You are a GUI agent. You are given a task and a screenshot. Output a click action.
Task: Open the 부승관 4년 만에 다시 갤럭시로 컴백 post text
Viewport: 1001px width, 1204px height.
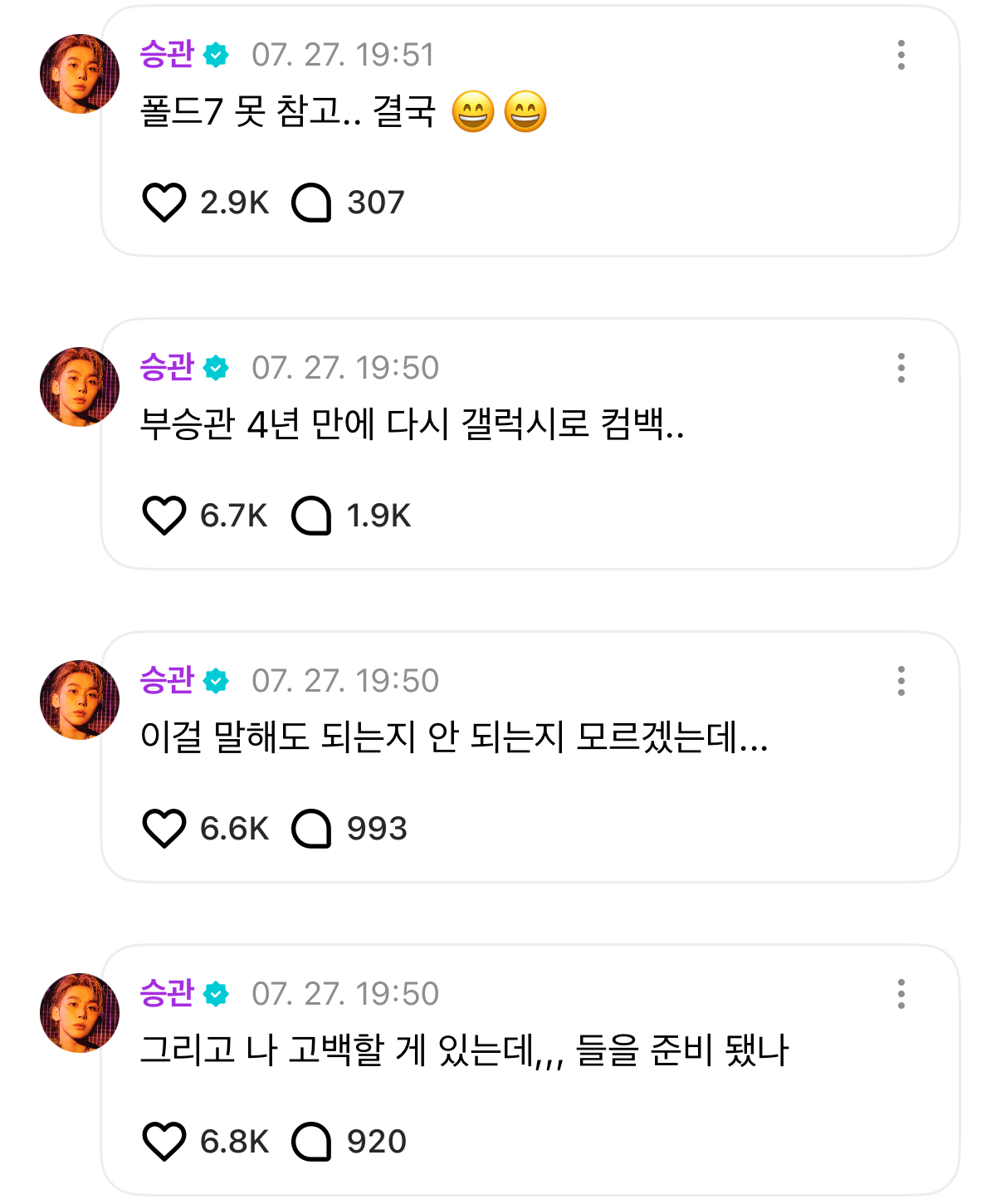point(412,425)
